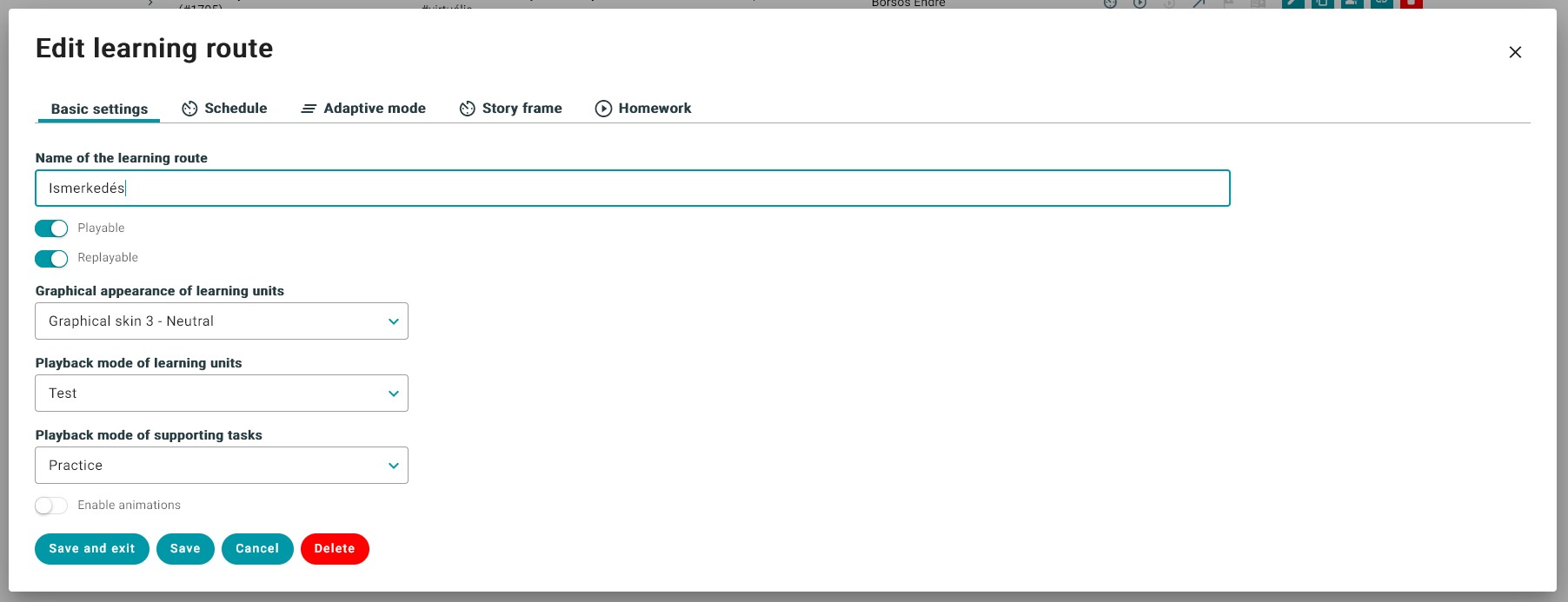Go to the Homework tab
Viewport: 1568px width, 602px height.
643,109
